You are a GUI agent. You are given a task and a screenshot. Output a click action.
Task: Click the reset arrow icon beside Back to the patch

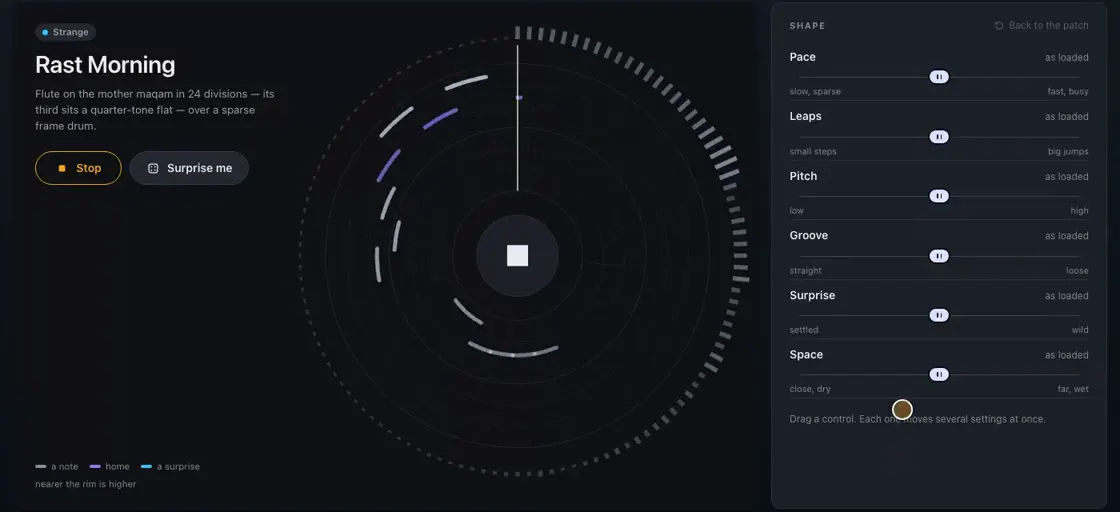999,26
